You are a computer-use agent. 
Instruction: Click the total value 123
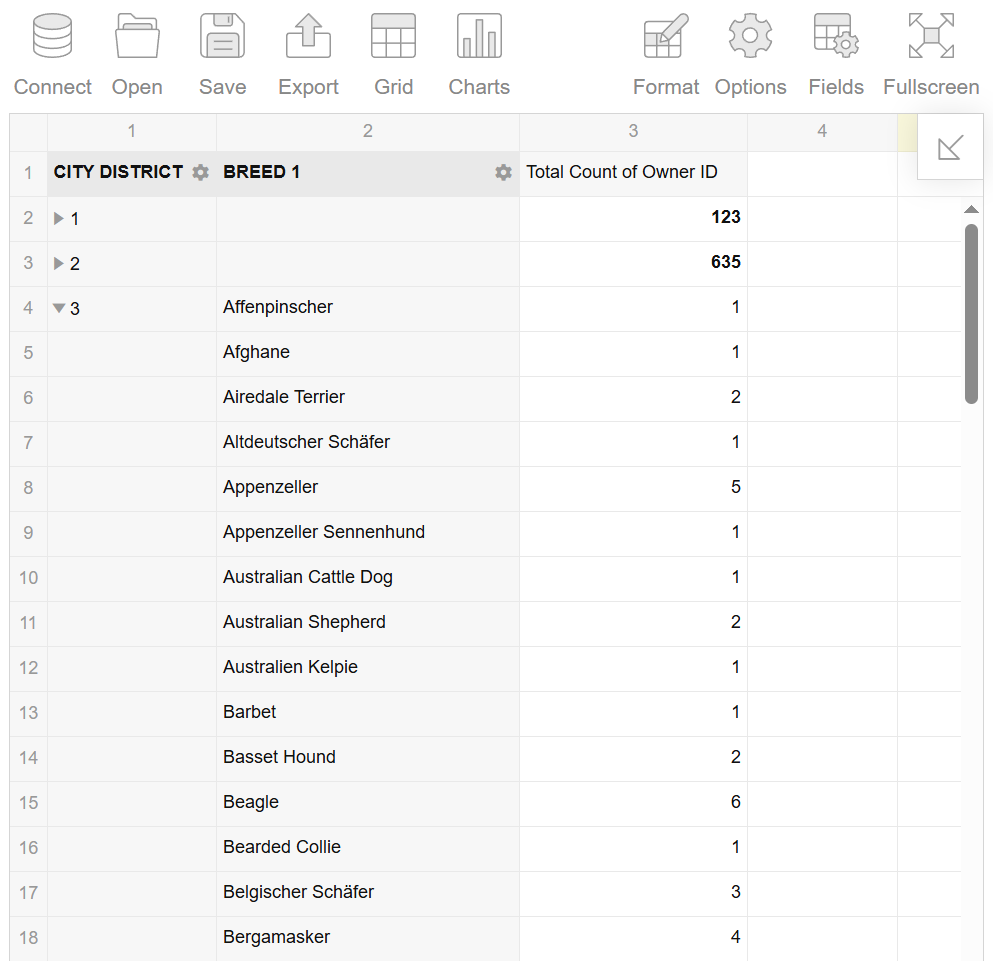[x=726, y=217]
